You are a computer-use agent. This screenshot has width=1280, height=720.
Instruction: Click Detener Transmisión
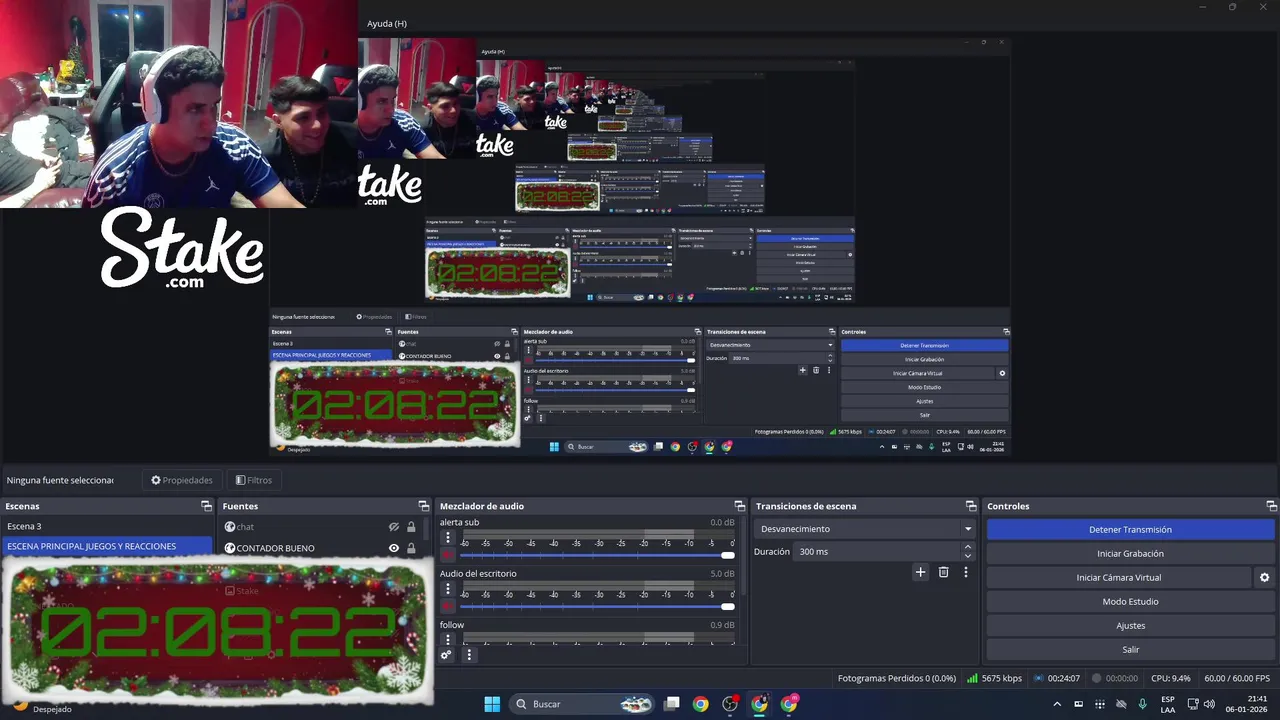click(x=1130, y=530)
